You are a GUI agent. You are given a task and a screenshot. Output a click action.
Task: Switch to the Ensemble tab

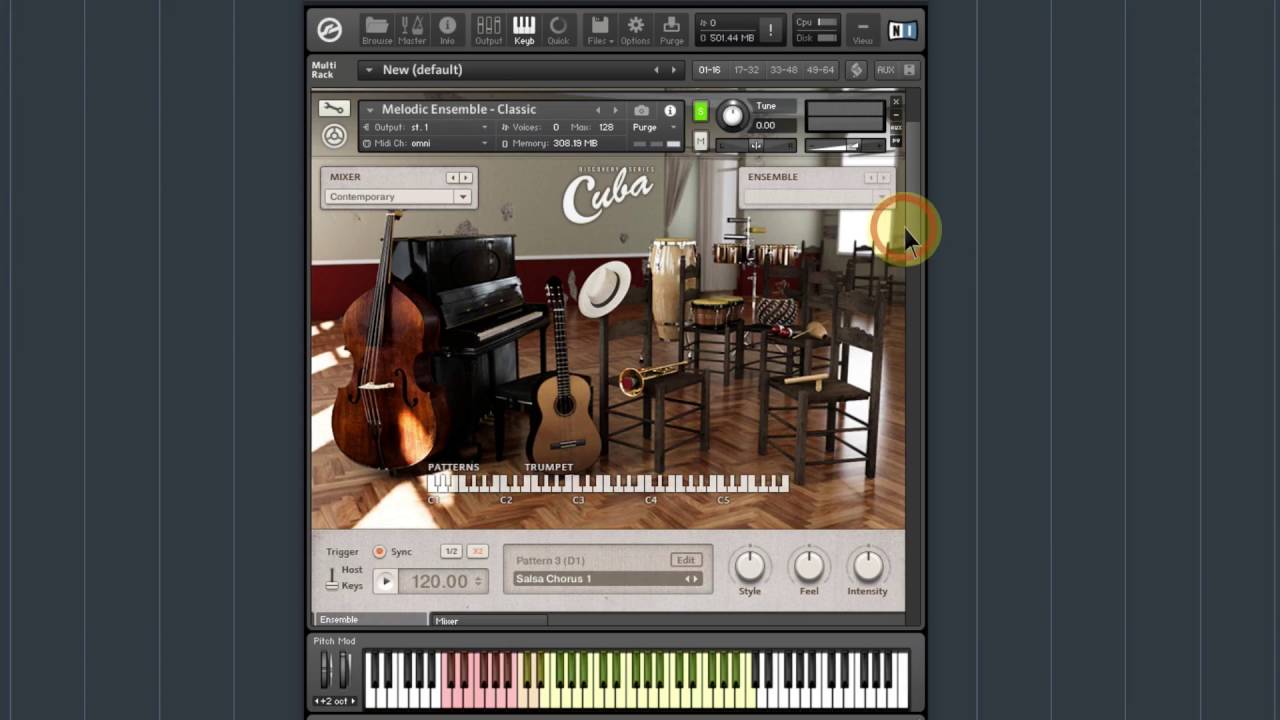(x=370, y=620)
